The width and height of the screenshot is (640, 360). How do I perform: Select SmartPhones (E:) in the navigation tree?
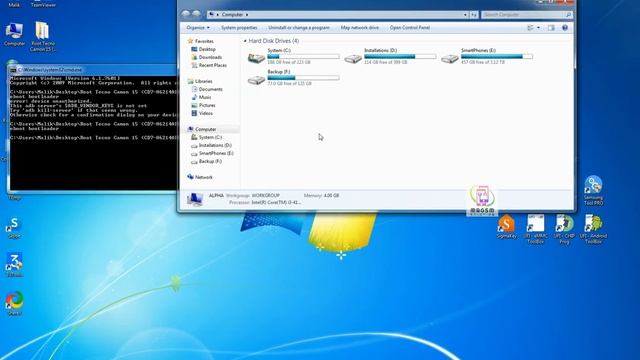216,153
